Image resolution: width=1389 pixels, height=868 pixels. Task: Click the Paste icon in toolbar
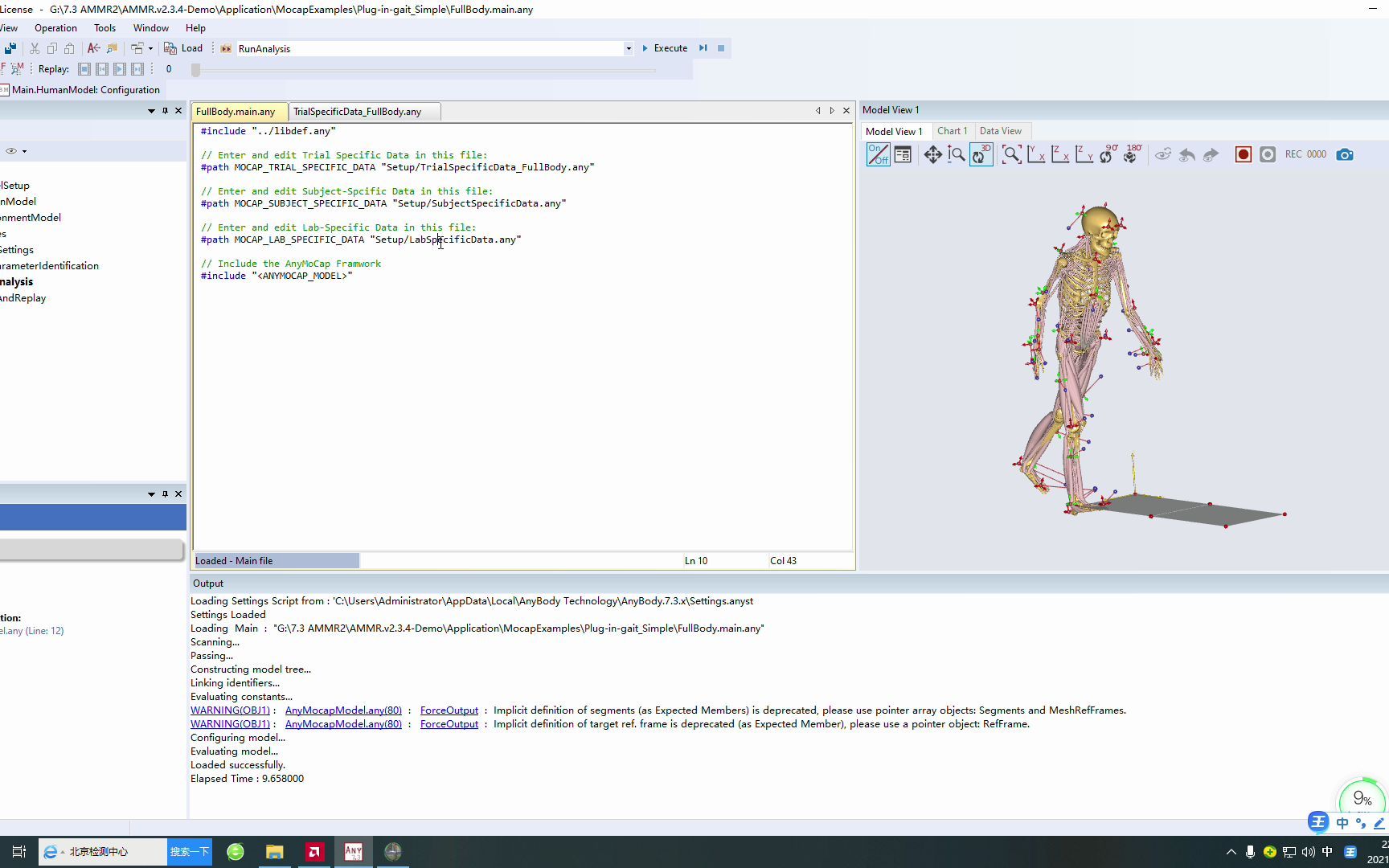[x=70, y=48]
